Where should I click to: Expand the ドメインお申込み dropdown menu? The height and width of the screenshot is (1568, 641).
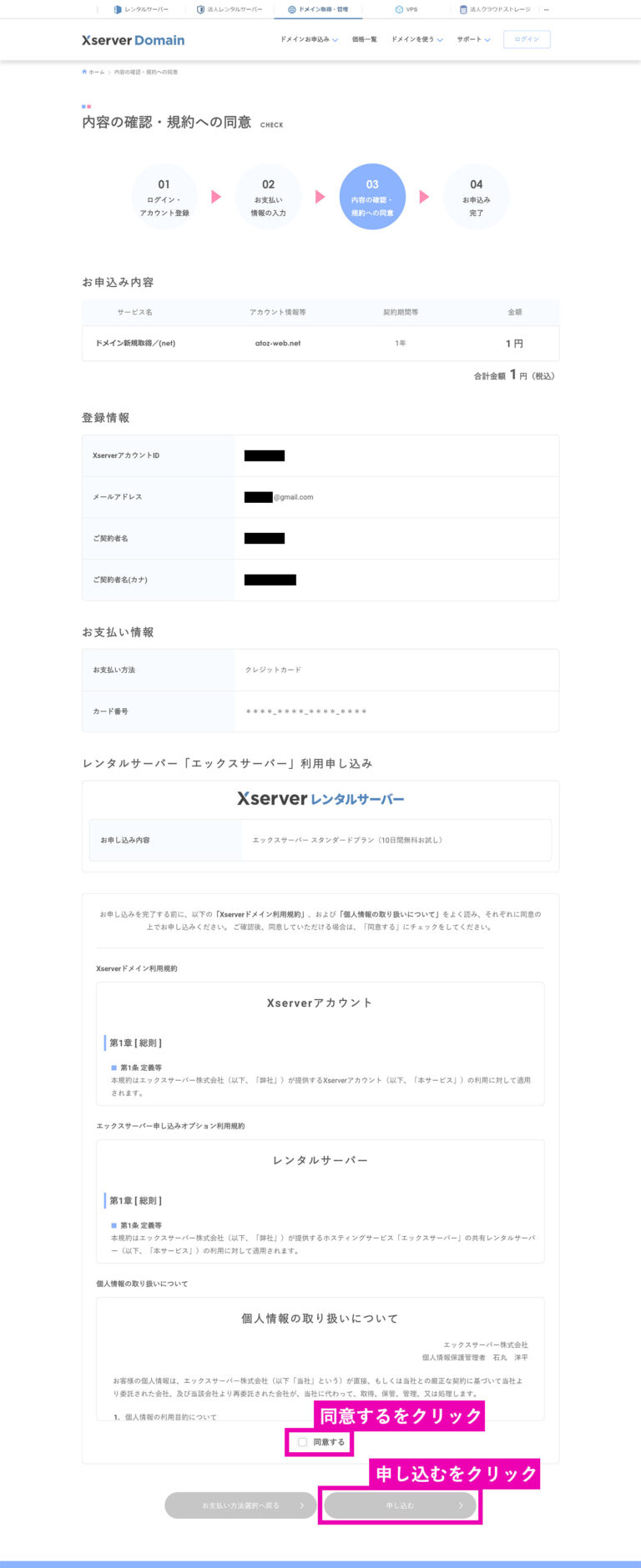309,39
